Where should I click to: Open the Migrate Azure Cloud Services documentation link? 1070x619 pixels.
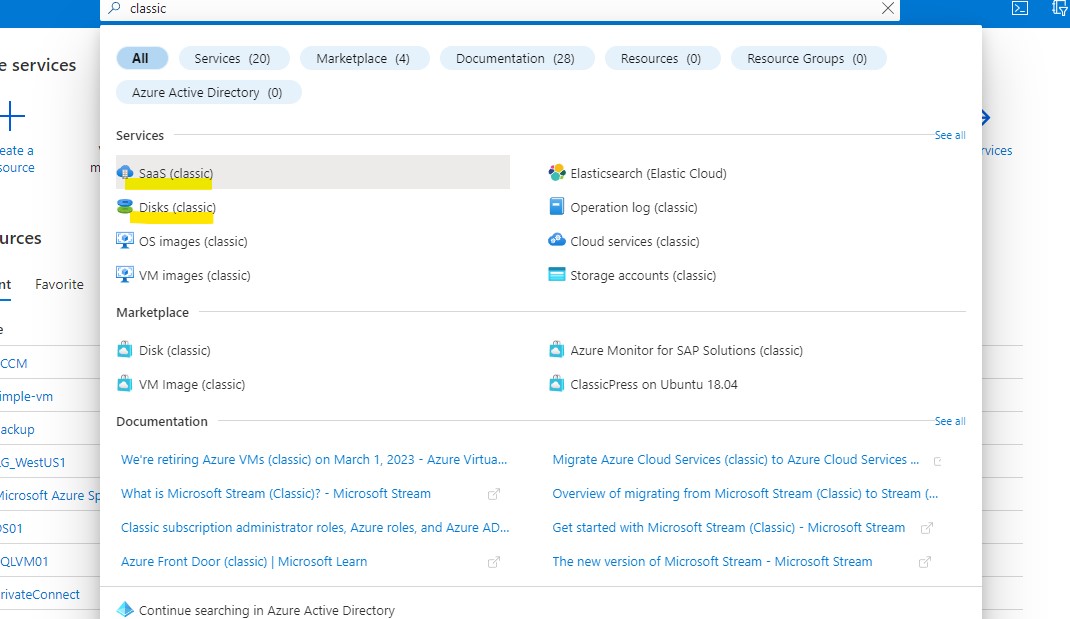[733, 460]
